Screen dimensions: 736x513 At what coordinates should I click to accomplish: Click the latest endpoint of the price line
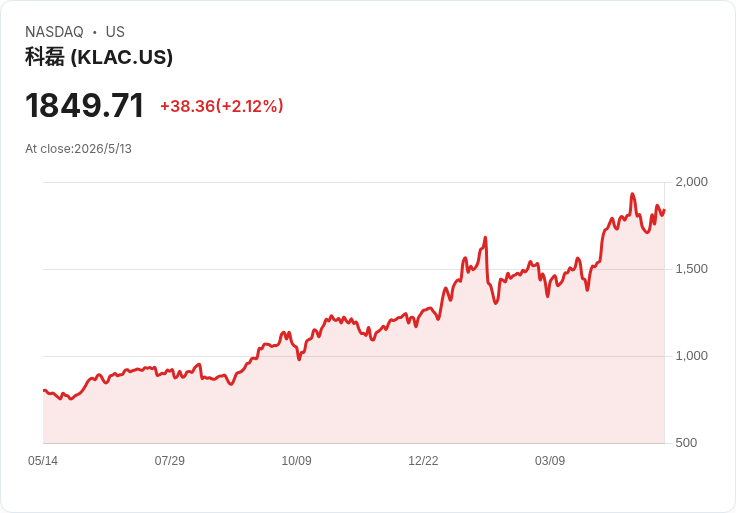pyautogui.click(x=664, y=210)
